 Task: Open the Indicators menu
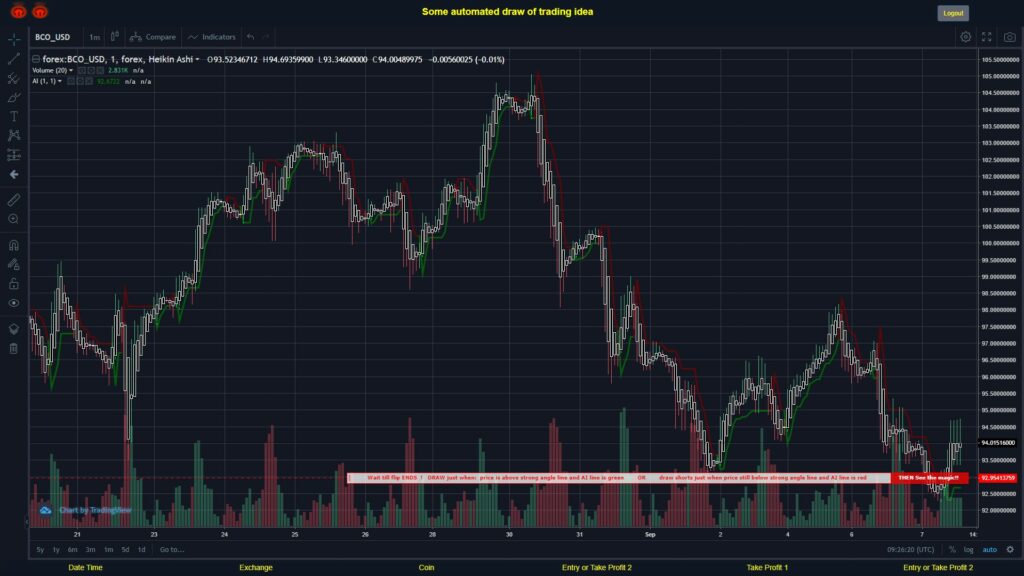coord(212,37)
